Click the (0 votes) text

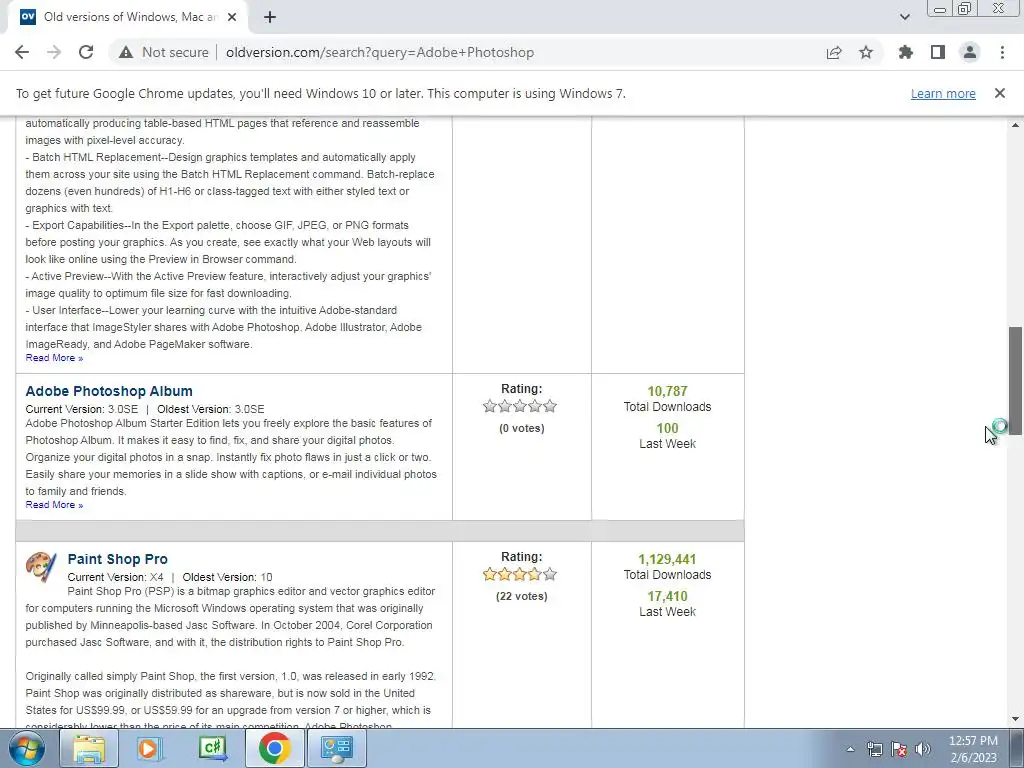(522, 428)
